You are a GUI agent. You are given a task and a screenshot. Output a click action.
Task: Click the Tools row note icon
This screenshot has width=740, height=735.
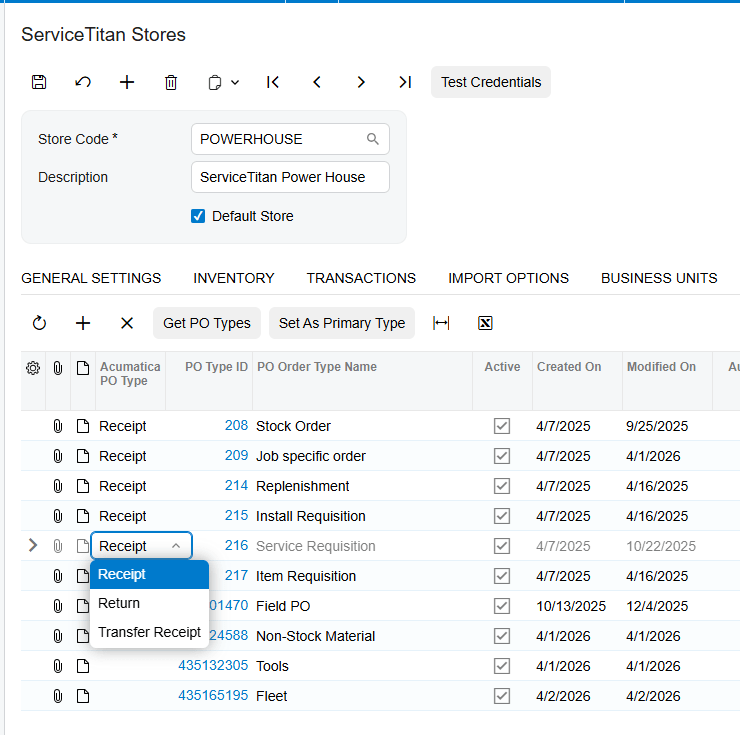83,666
